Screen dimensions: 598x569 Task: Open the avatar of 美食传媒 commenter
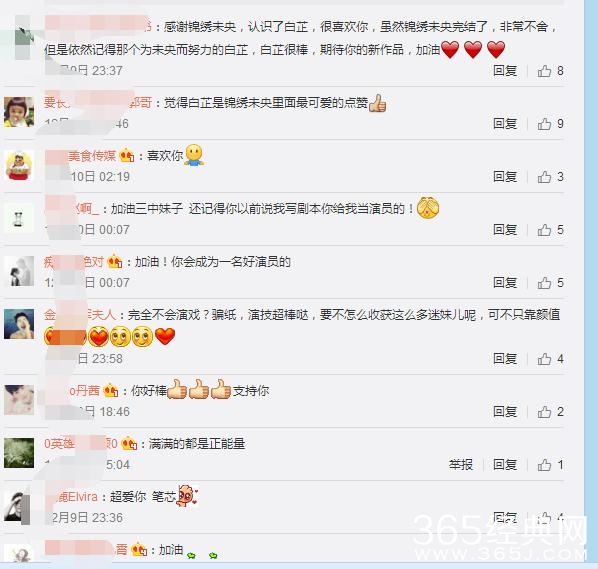click(x=19, y=165)
